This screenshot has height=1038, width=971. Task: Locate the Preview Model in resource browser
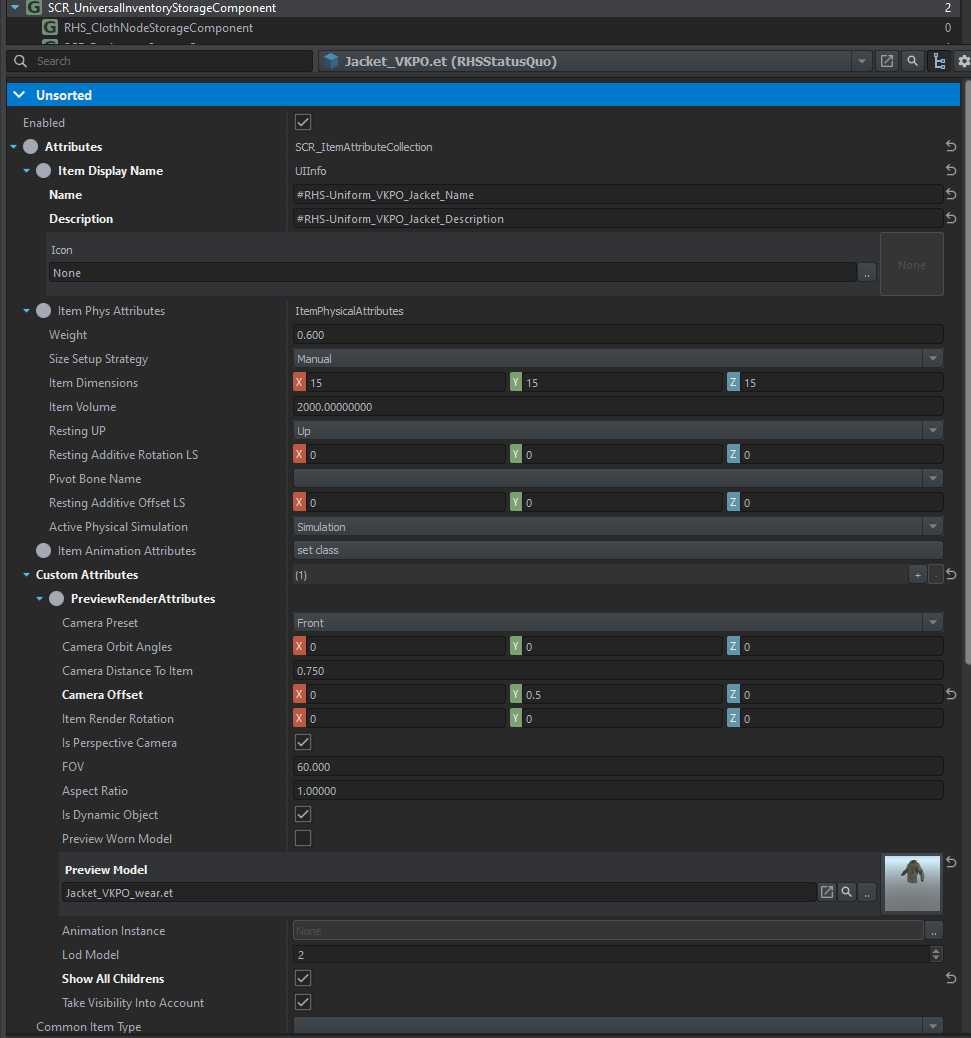pos(846,892)
